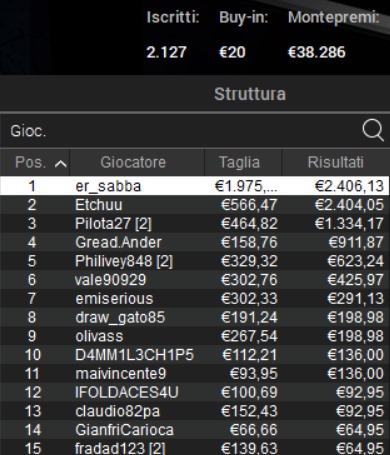Toggle Pos. column sort arrow
390x455 pixels.
pyautogui.click(x=60, y=163)
